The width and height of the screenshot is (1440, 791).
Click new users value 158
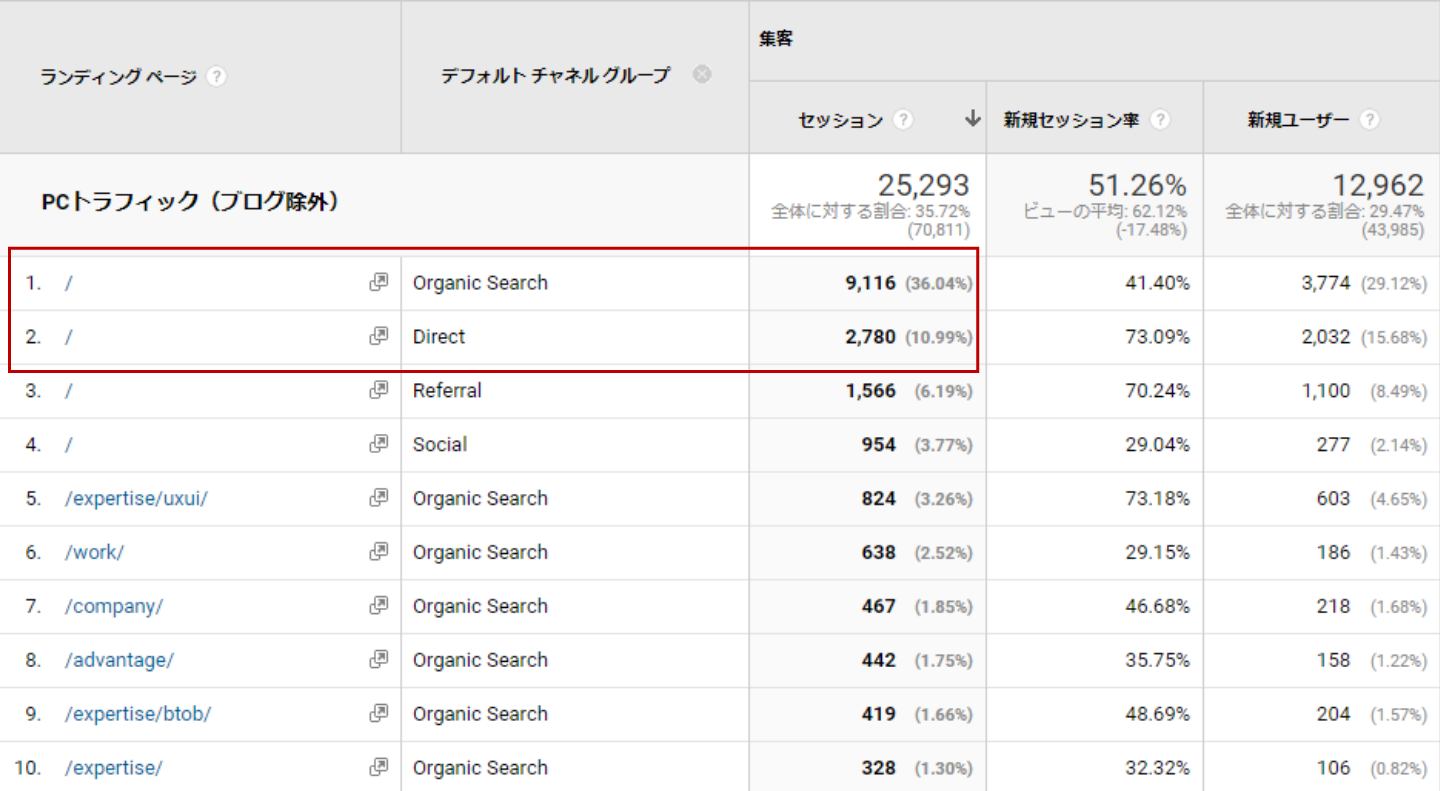point(1333,661)
